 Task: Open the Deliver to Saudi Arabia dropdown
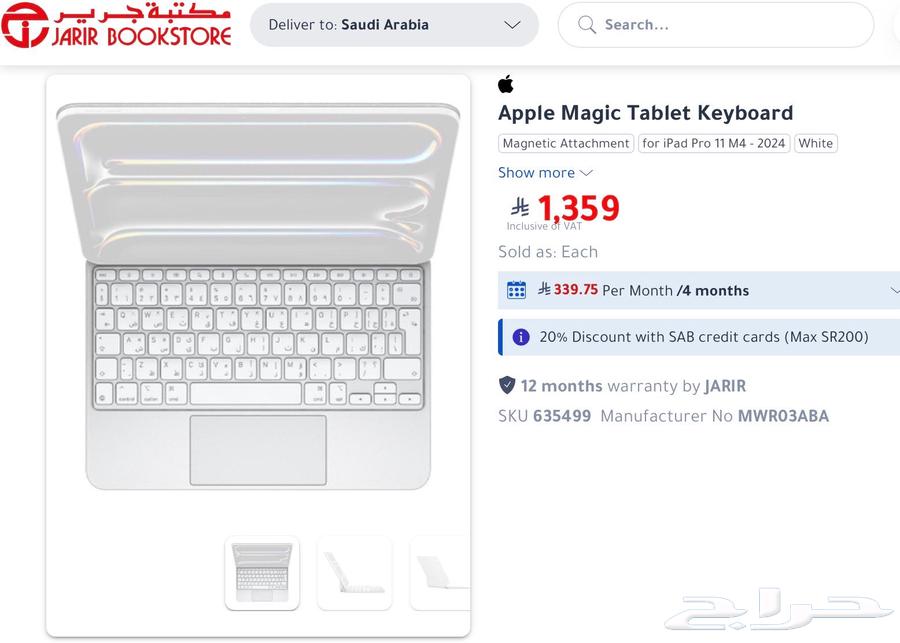(x=395, y=25)
